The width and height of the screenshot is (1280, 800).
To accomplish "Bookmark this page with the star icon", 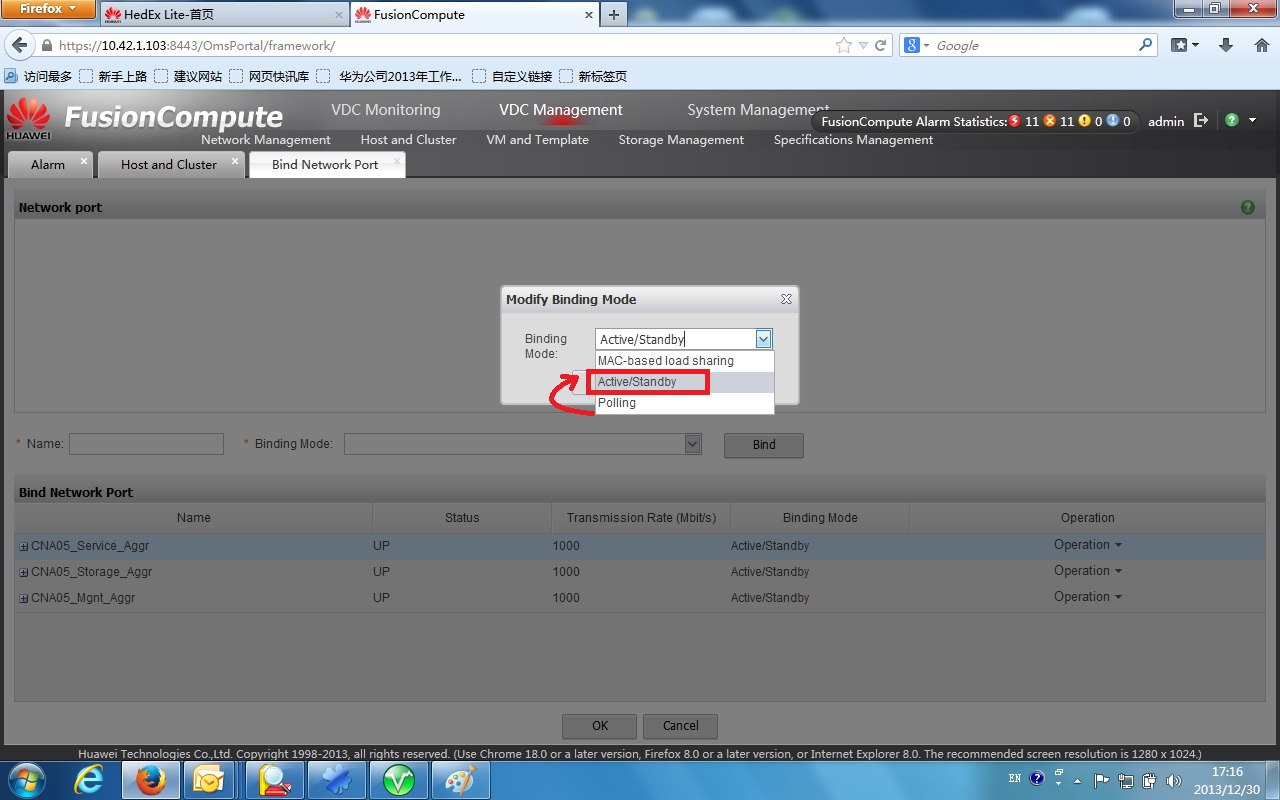I will pyautogui.click(x=843, y=45).
